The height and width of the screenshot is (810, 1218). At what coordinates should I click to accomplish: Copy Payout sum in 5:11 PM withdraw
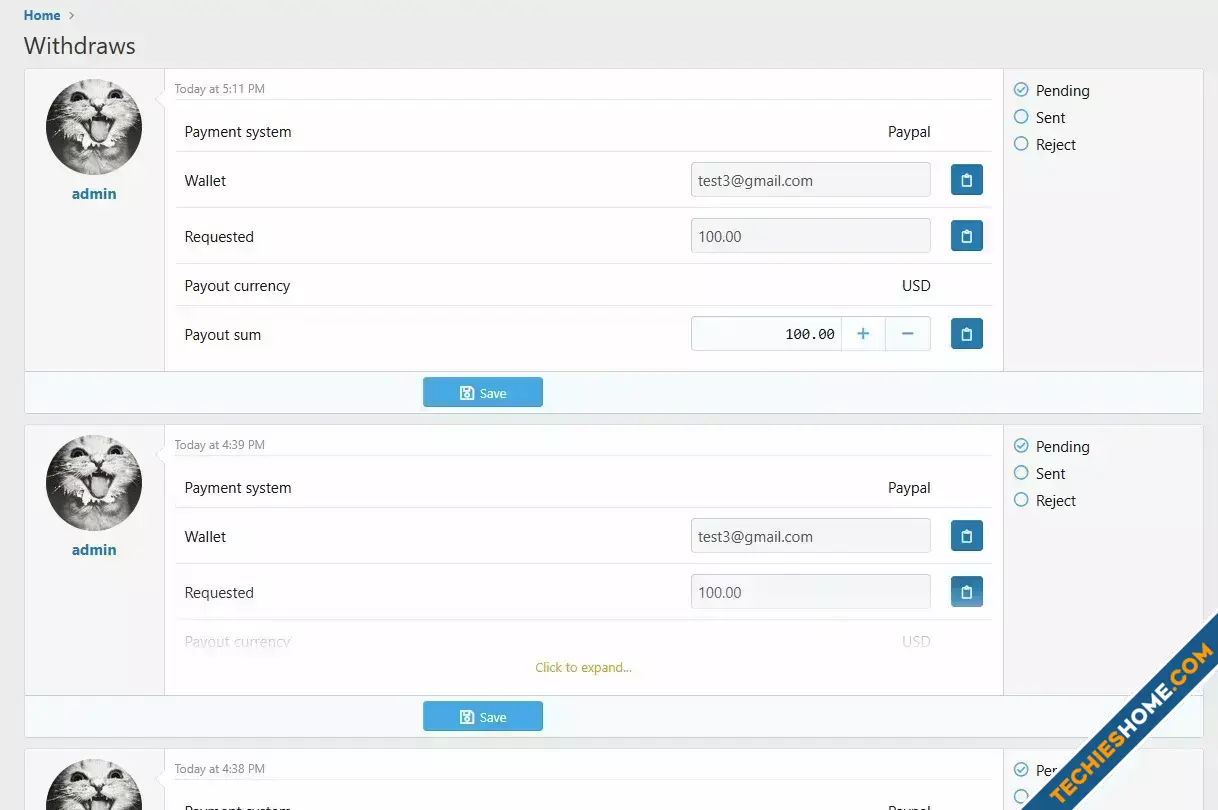click(x=966, y=334)
